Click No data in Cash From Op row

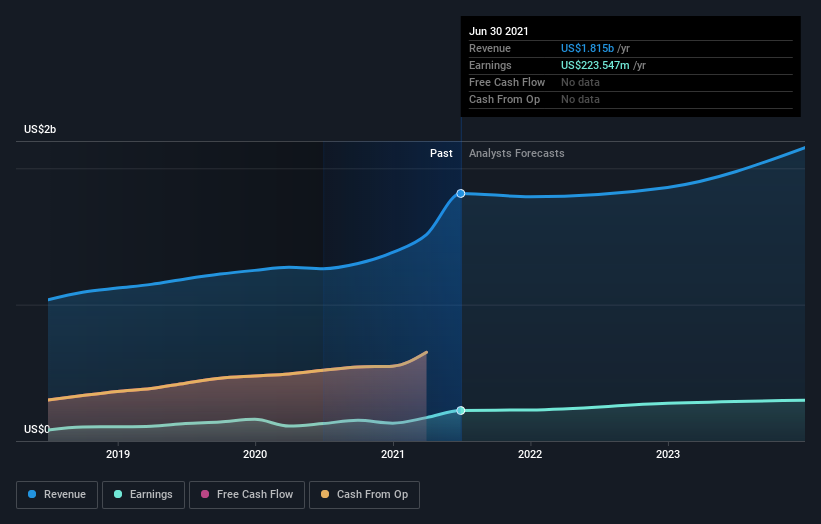(580, 99)
